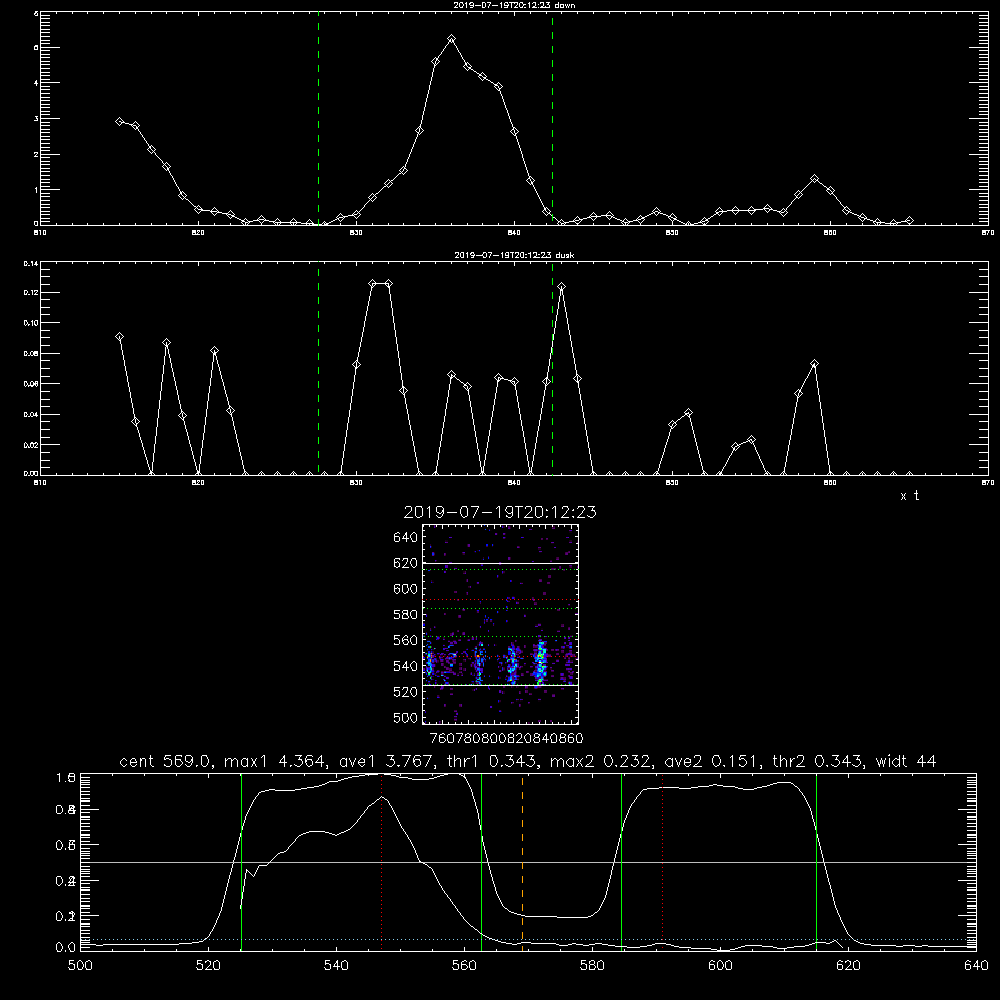Screen dimensions: 1000x1000
Task: Click the '580' label on the spectrogram y-axis
Action: [405, 615]
